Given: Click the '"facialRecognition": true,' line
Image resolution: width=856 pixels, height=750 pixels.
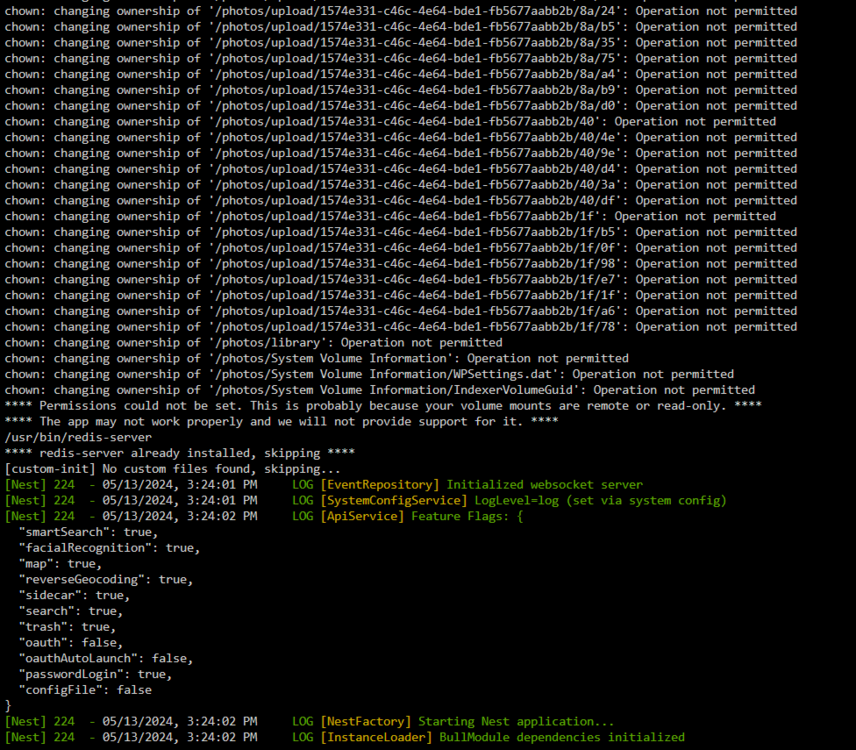Looking at the screenshot, I should 109,549.
